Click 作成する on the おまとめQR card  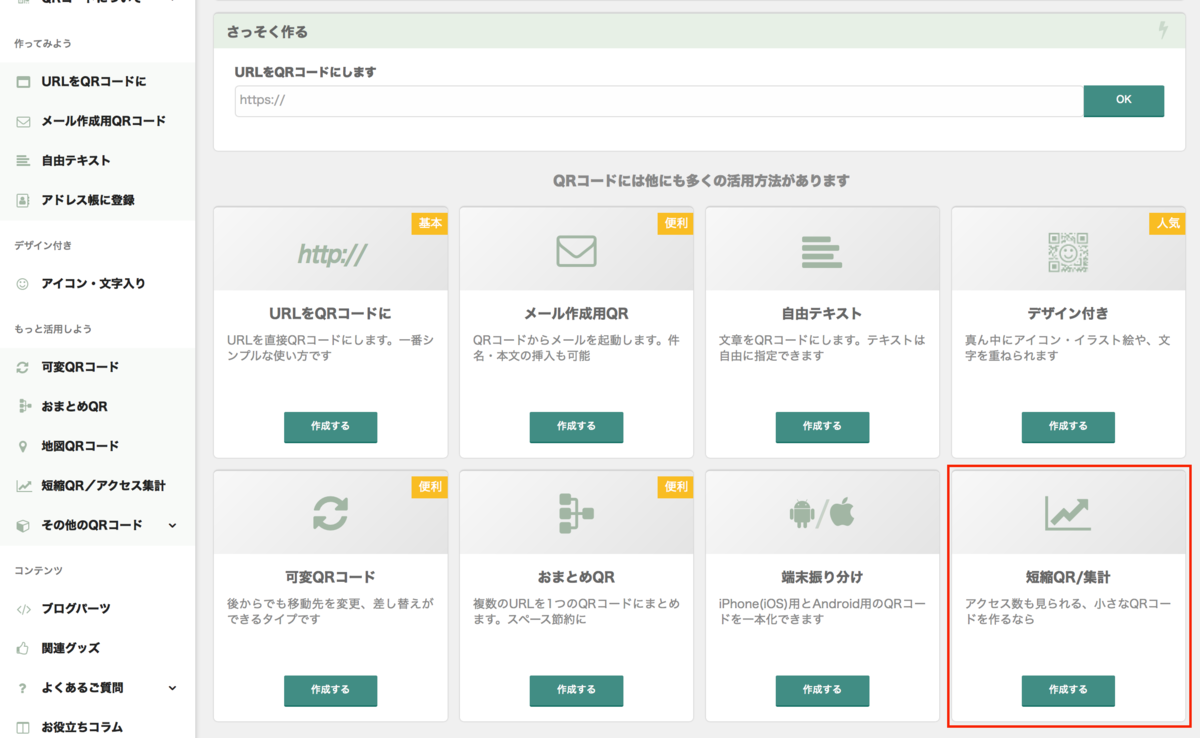click(576, 690)
